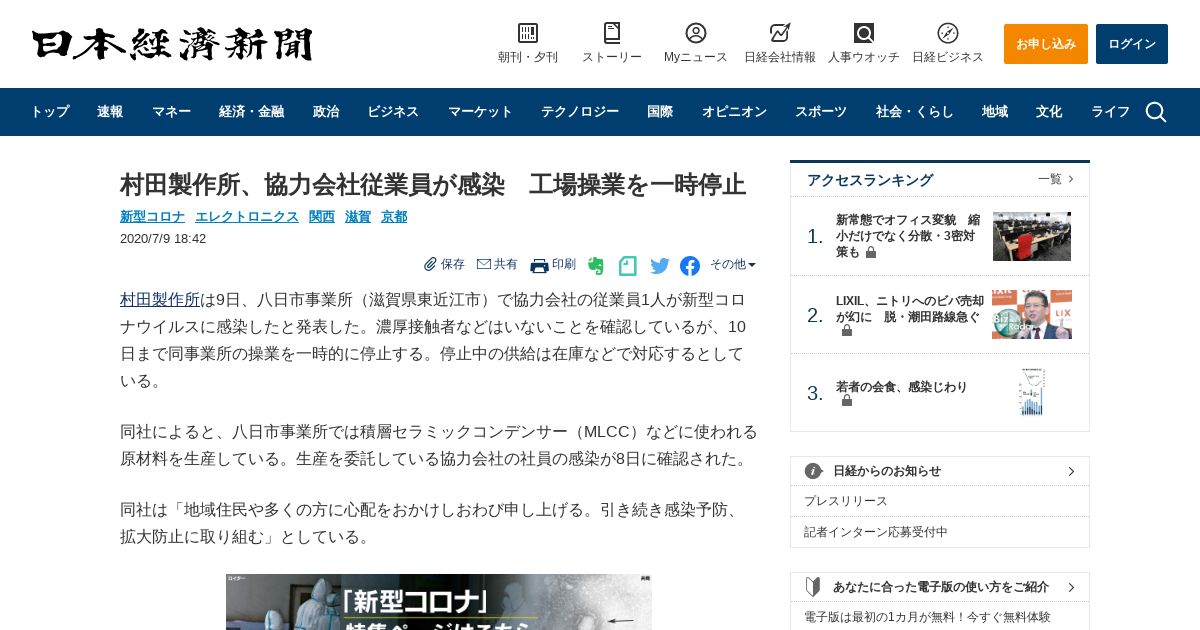Open the 人事ウオッチ search icon
This screenshot has height=630, width=1200.
pos(864,33)
